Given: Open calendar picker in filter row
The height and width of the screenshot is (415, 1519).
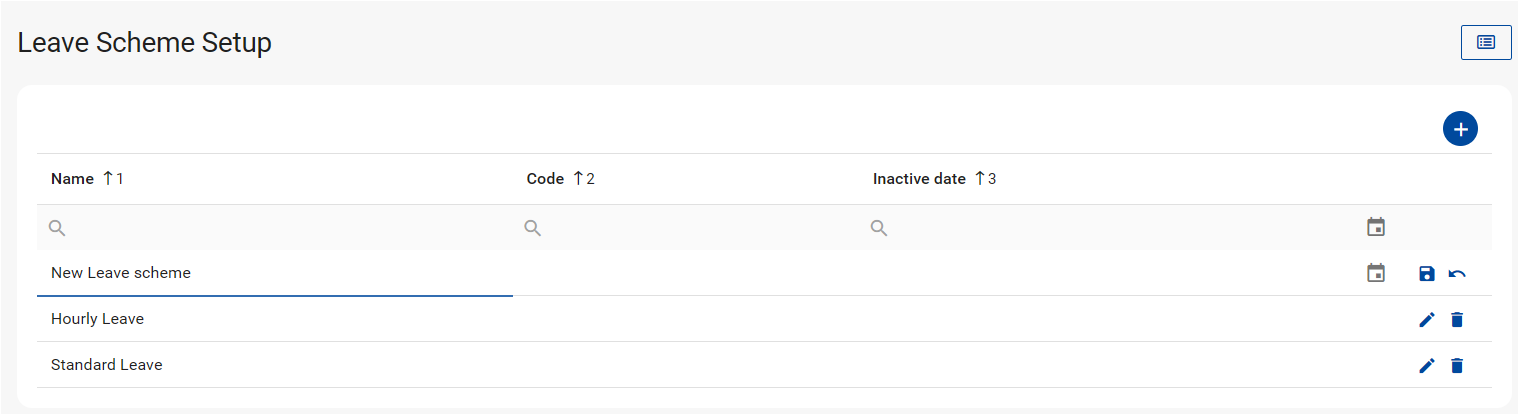Looking at the screenshot, I should 1376,227.
